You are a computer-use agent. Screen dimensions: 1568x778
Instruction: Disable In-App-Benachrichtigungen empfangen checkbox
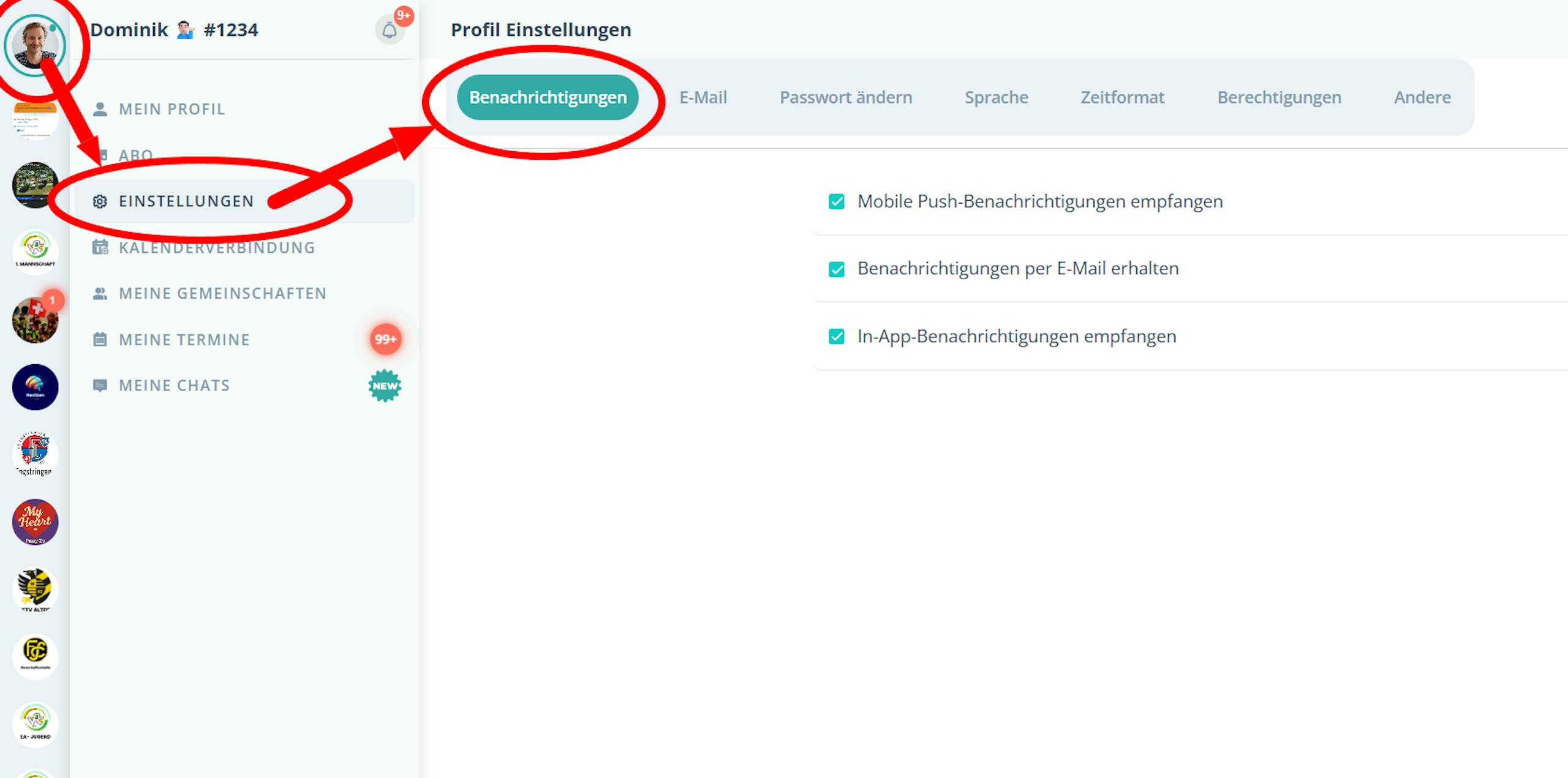(837, 337)
